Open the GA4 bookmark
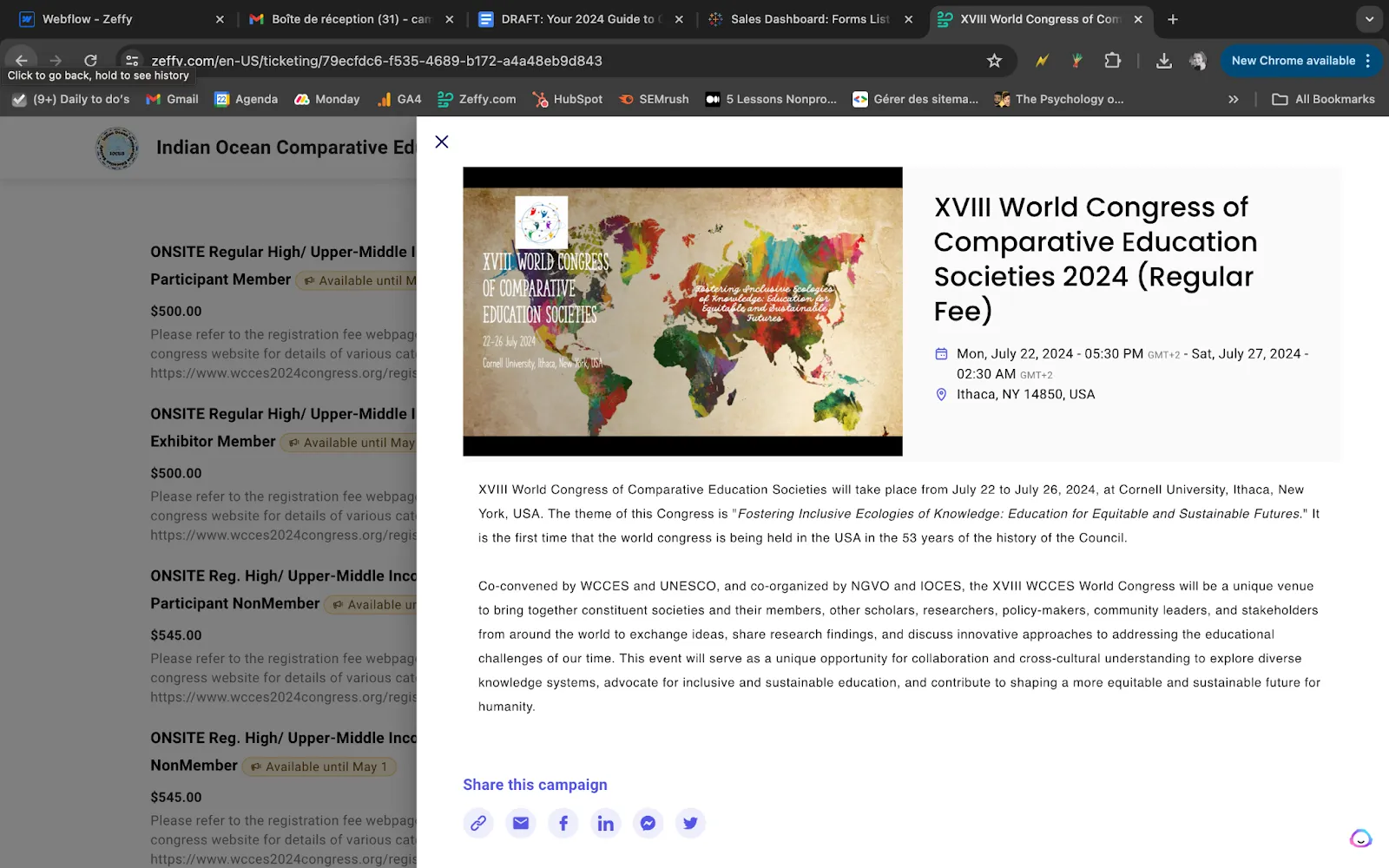The width and height of the screenshot is (1389, 868). click(x=399, y=99)
